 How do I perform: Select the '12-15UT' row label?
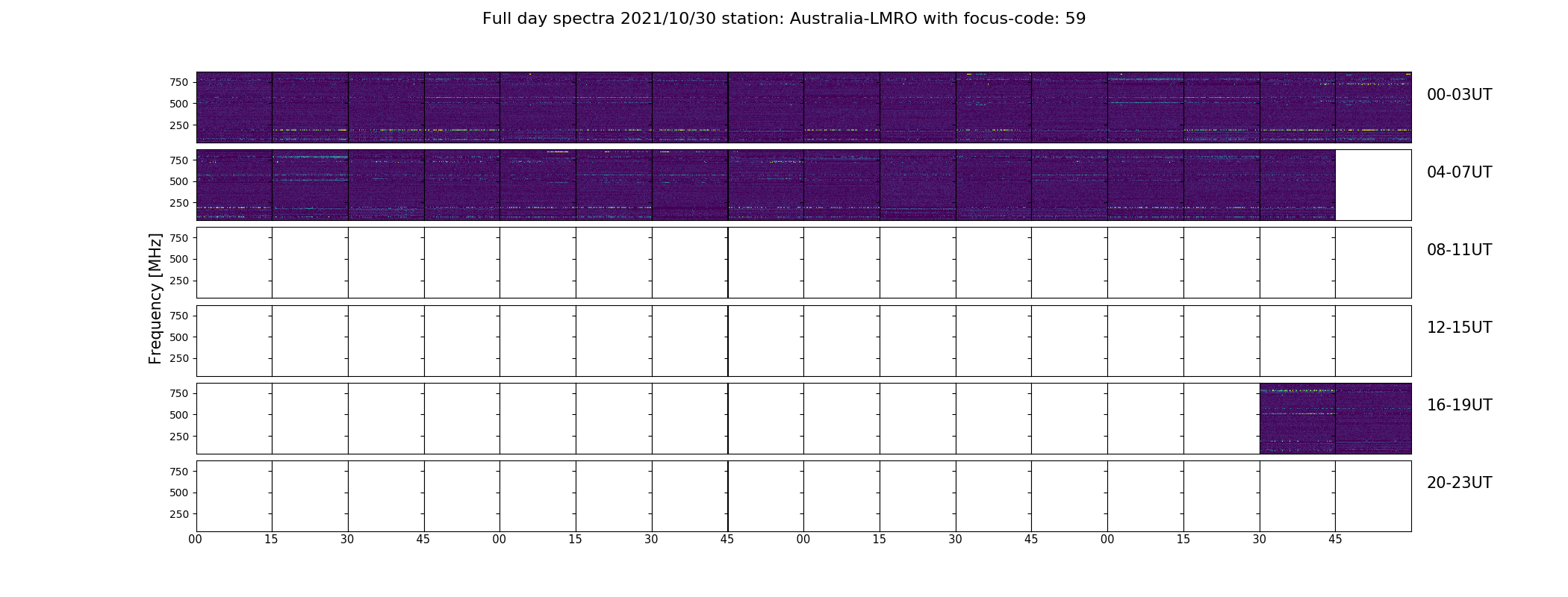click(x=1459, y=328)
